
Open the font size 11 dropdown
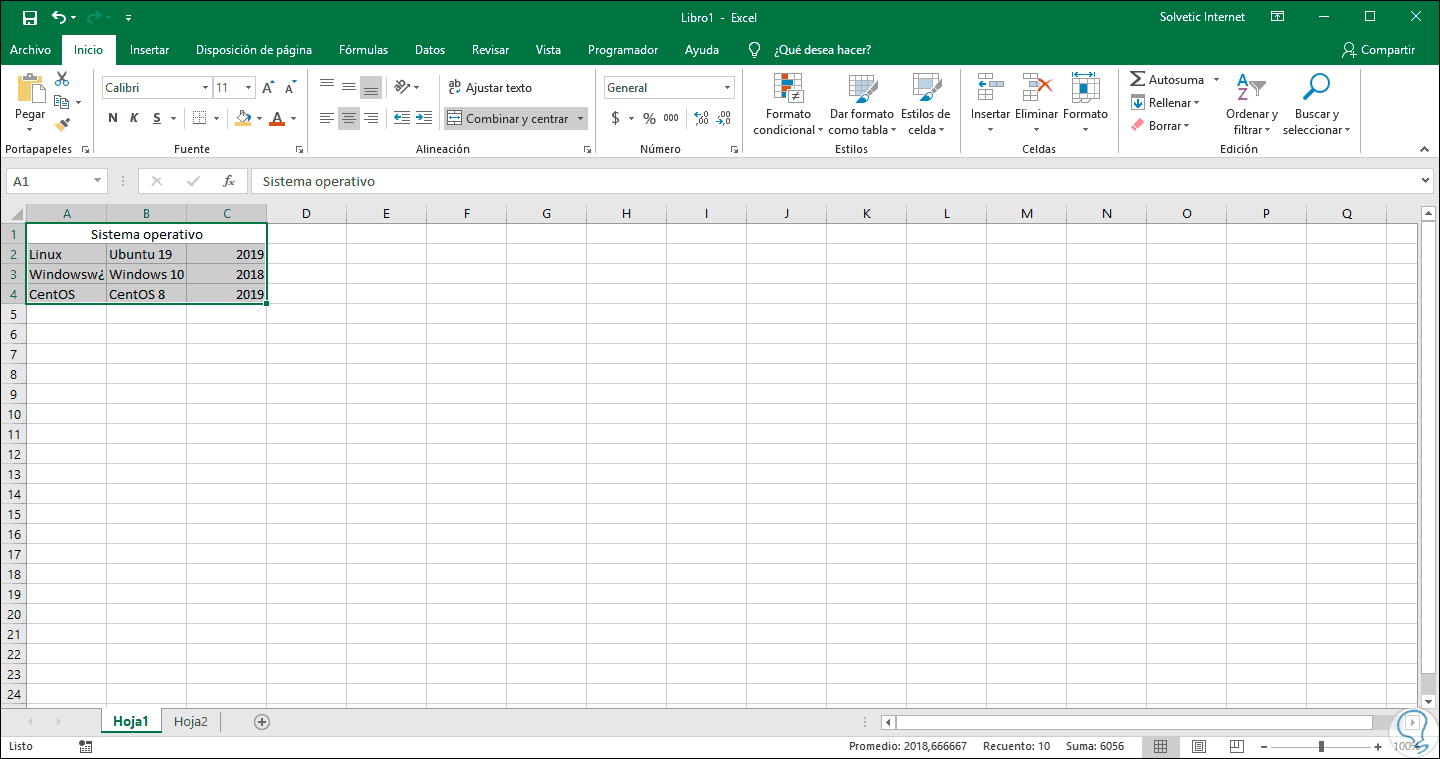(248, 88)
